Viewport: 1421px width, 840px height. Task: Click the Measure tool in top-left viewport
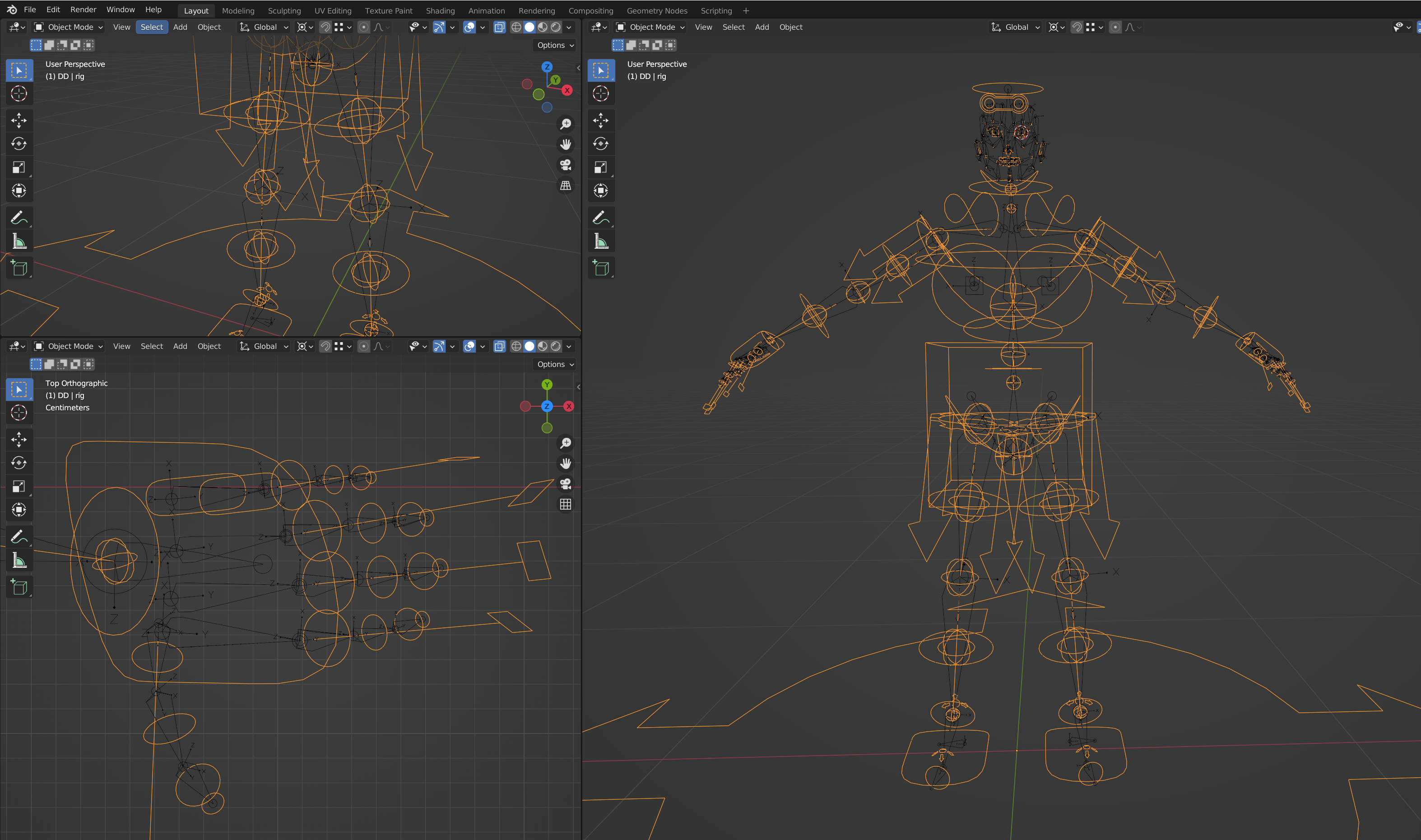[19, 241]
